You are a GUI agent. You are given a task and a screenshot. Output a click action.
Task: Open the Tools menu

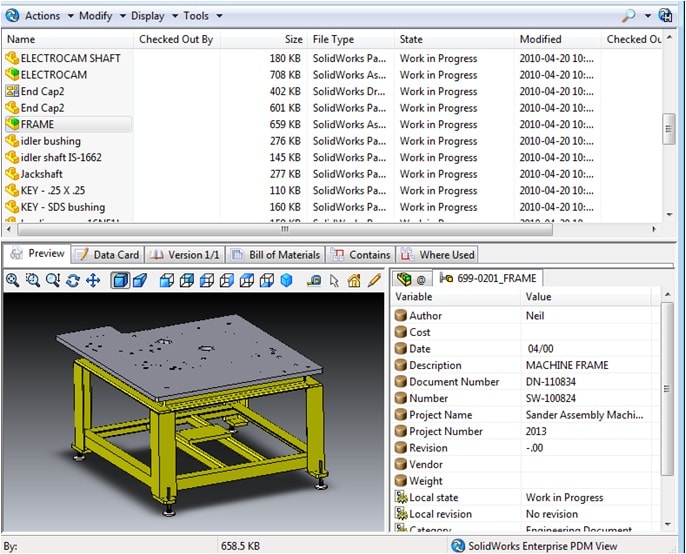(x=196, y=16)
